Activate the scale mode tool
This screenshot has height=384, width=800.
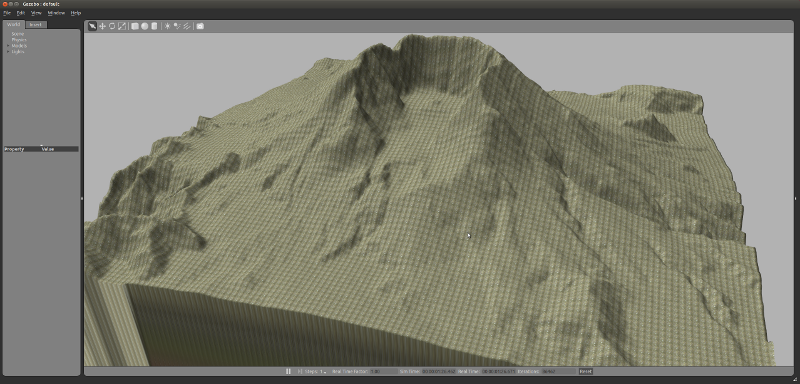point(121,26)
